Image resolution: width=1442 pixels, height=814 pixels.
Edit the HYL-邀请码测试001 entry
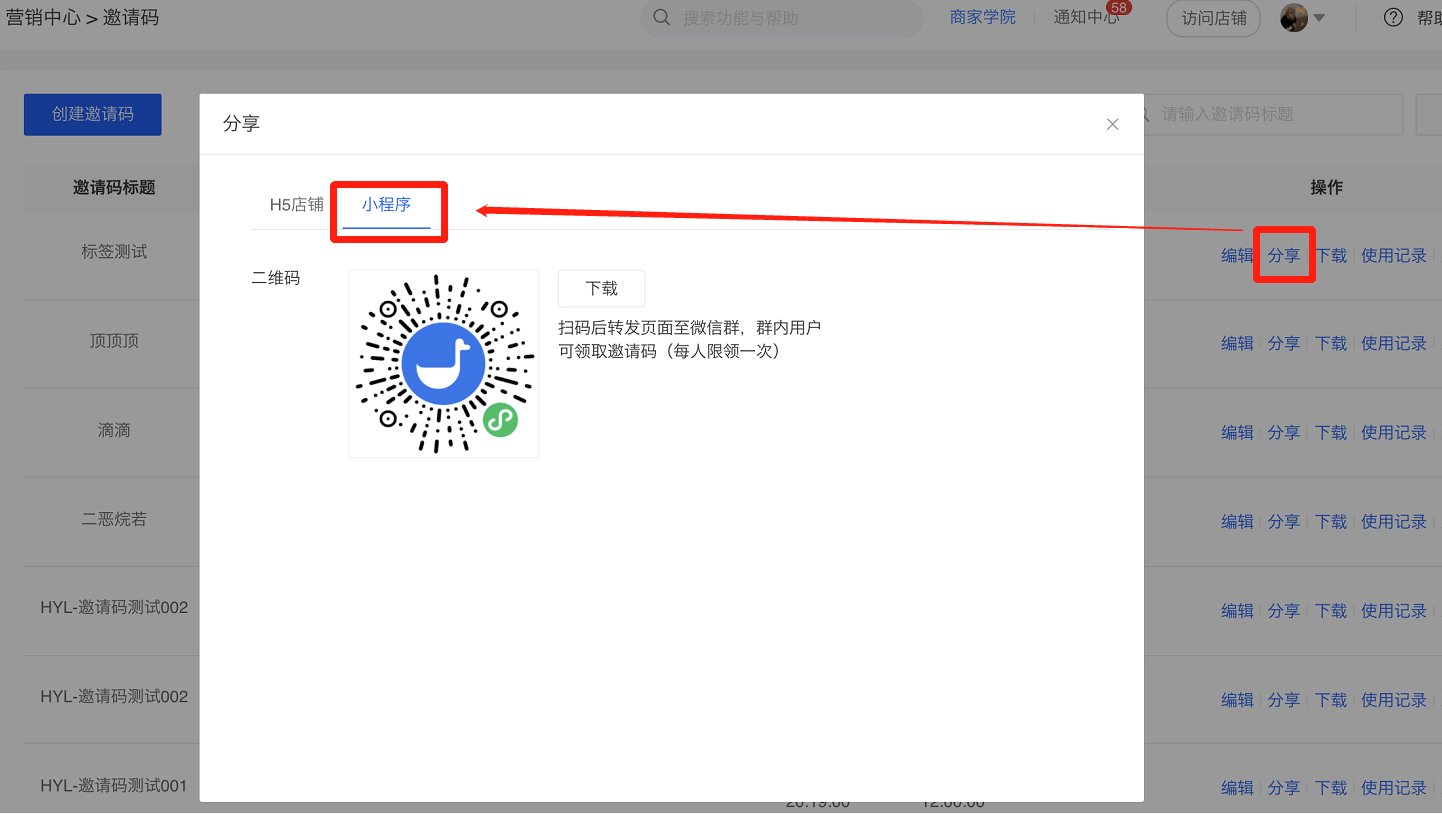[x=1237, y=787]
